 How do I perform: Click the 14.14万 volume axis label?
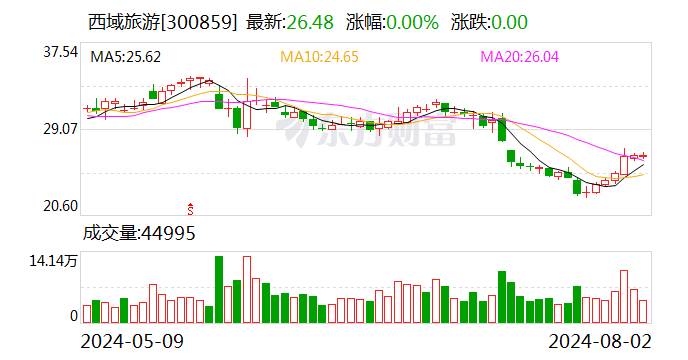(x=53, y=261)
